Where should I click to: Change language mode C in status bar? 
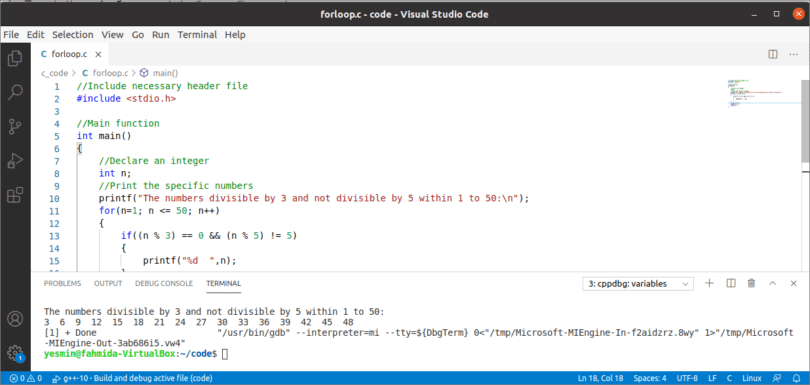pos(729,378)
